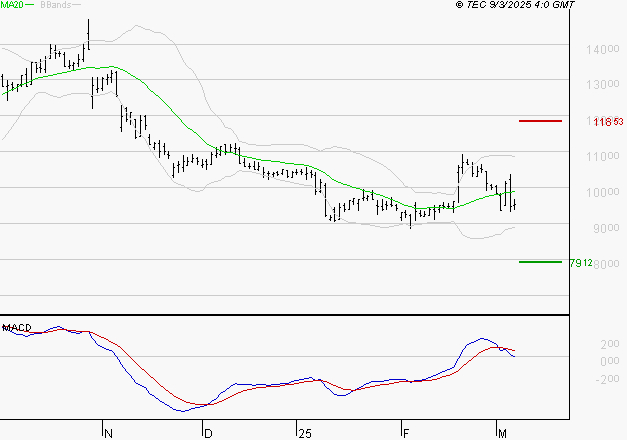
Task: Click the MACD 200 scale label
Action: pos(610,344)
